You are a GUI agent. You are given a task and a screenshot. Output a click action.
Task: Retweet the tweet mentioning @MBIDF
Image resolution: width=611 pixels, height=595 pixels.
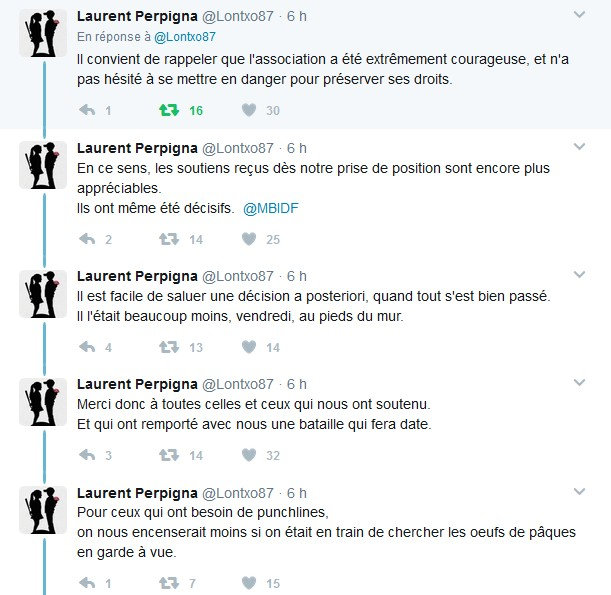(x=169, y=239)
